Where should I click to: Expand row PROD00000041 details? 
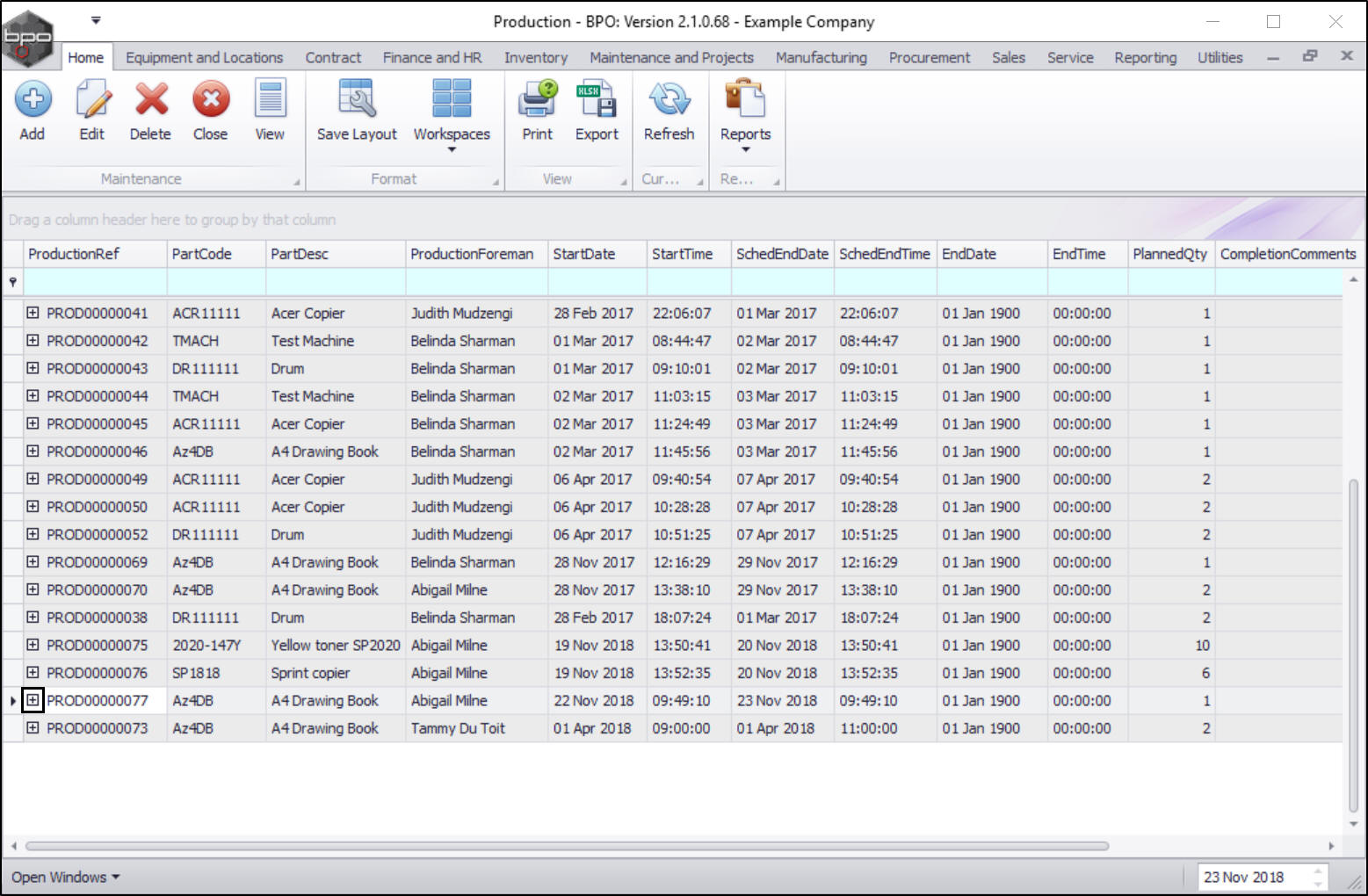click(33, 313)
